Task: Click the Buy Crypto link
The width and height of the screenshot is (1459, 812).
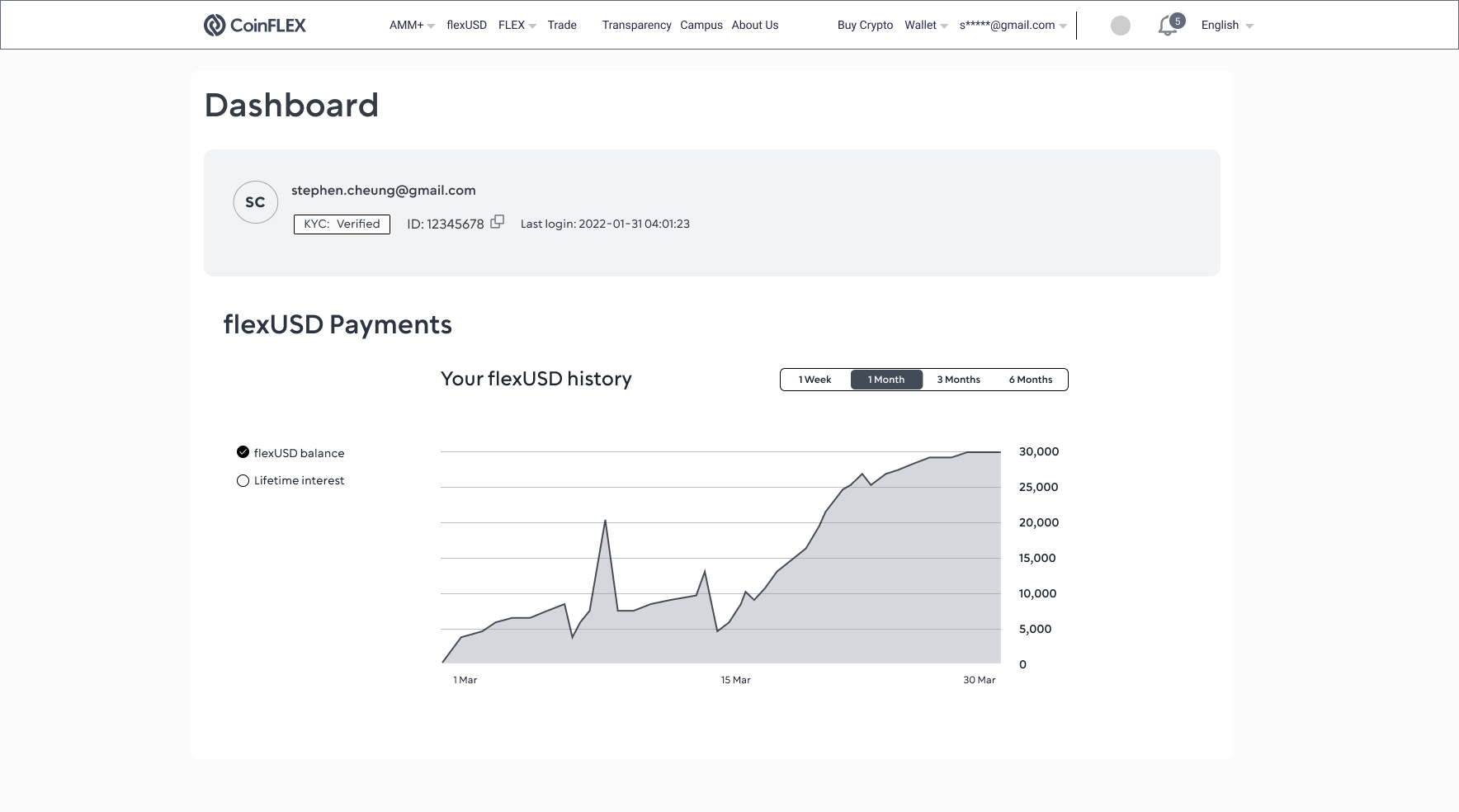Action: (865, 26)
